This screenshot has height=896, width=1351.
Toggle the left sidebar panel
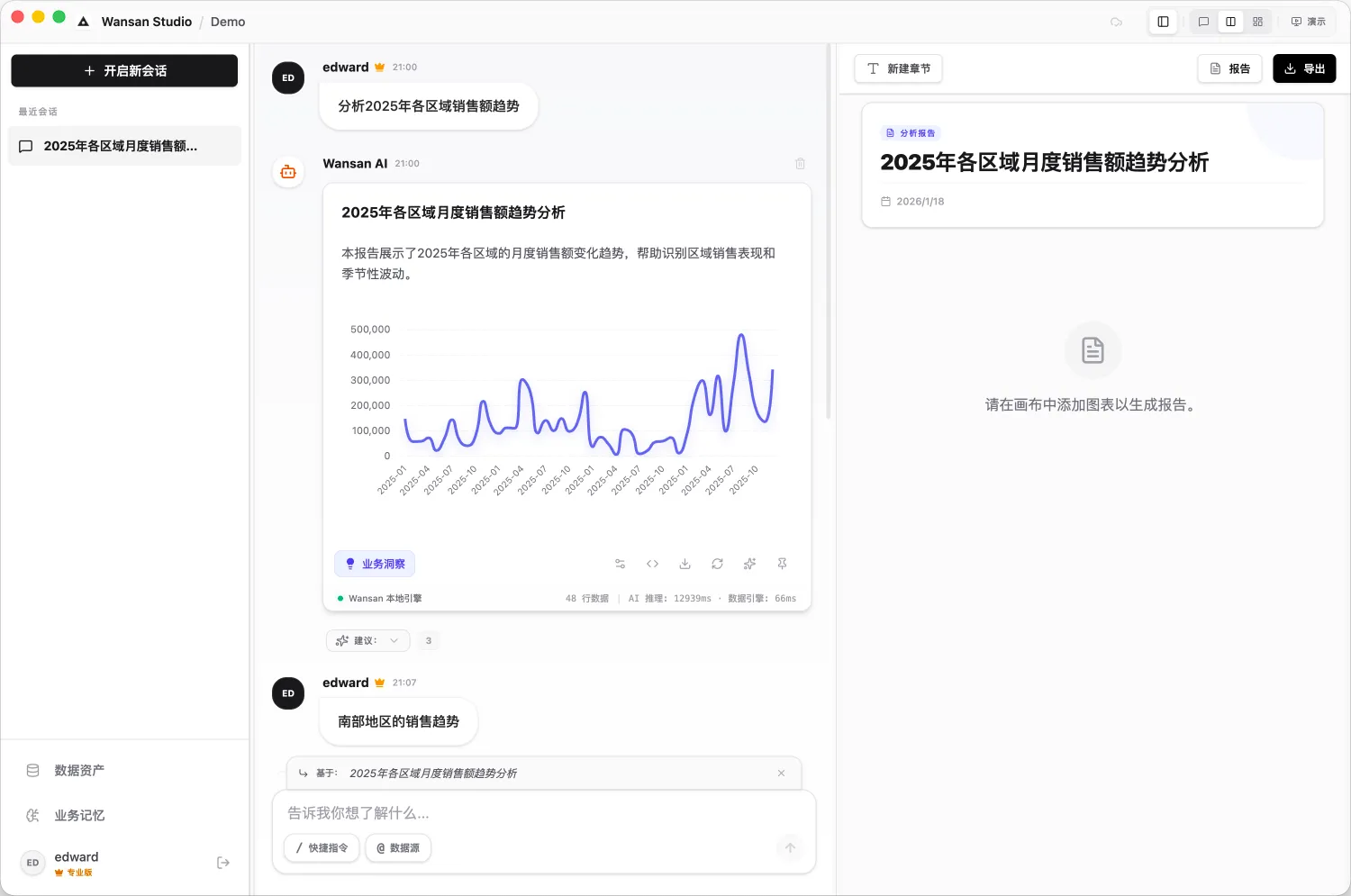[1163, 21]
